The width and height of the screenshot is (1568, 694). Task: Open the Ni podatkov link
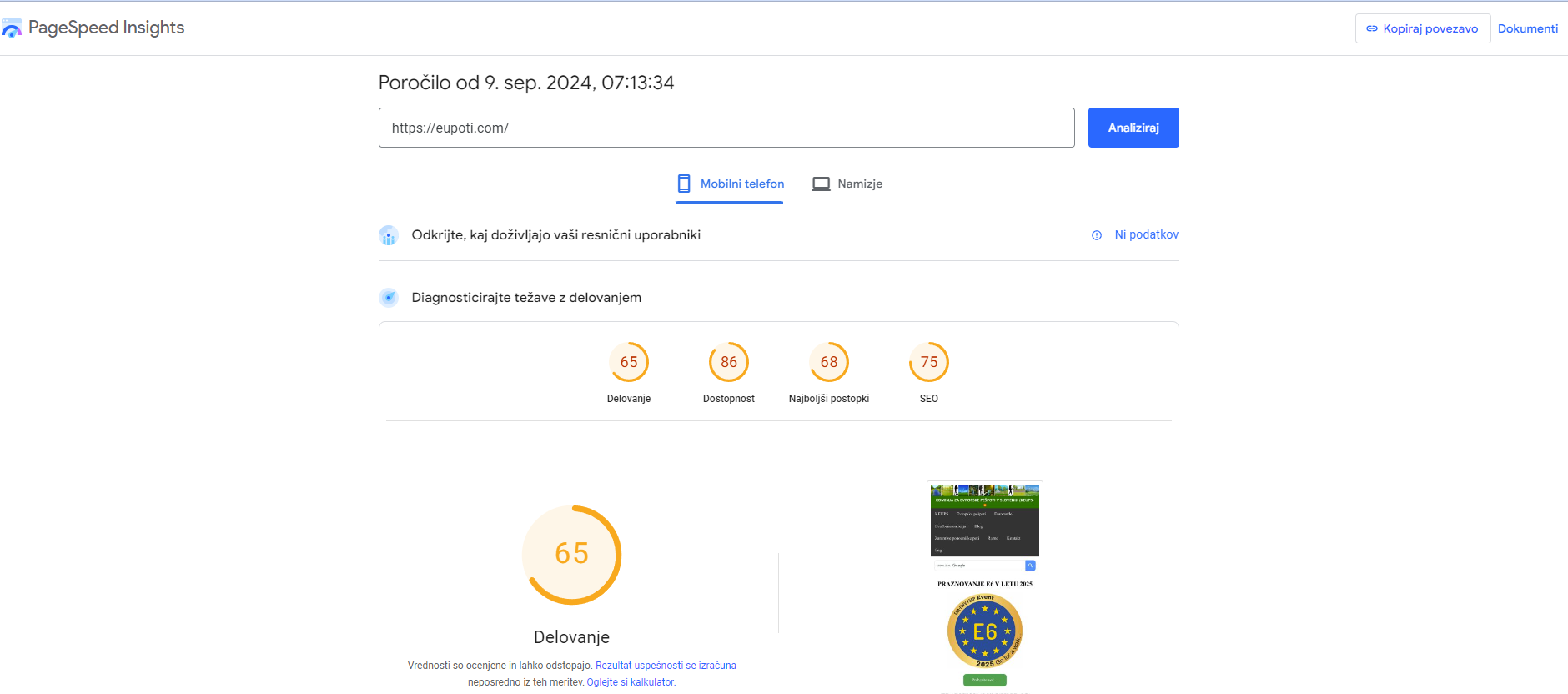coord(1146,234)
